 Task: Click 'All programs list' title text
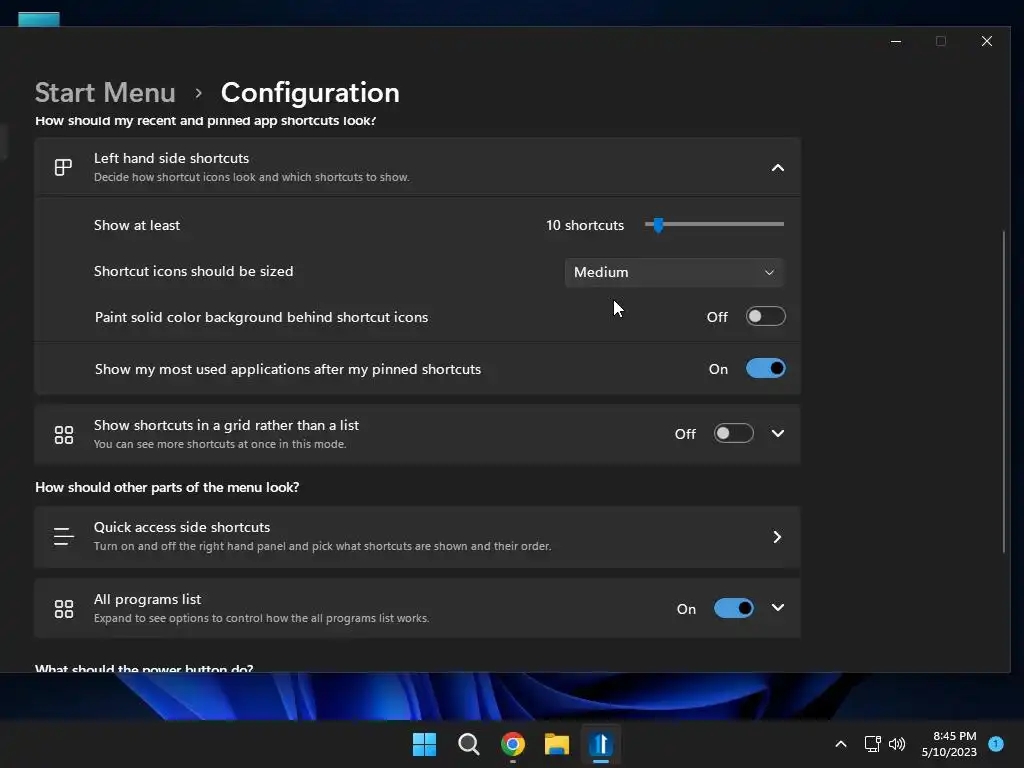tap(147, 600)
